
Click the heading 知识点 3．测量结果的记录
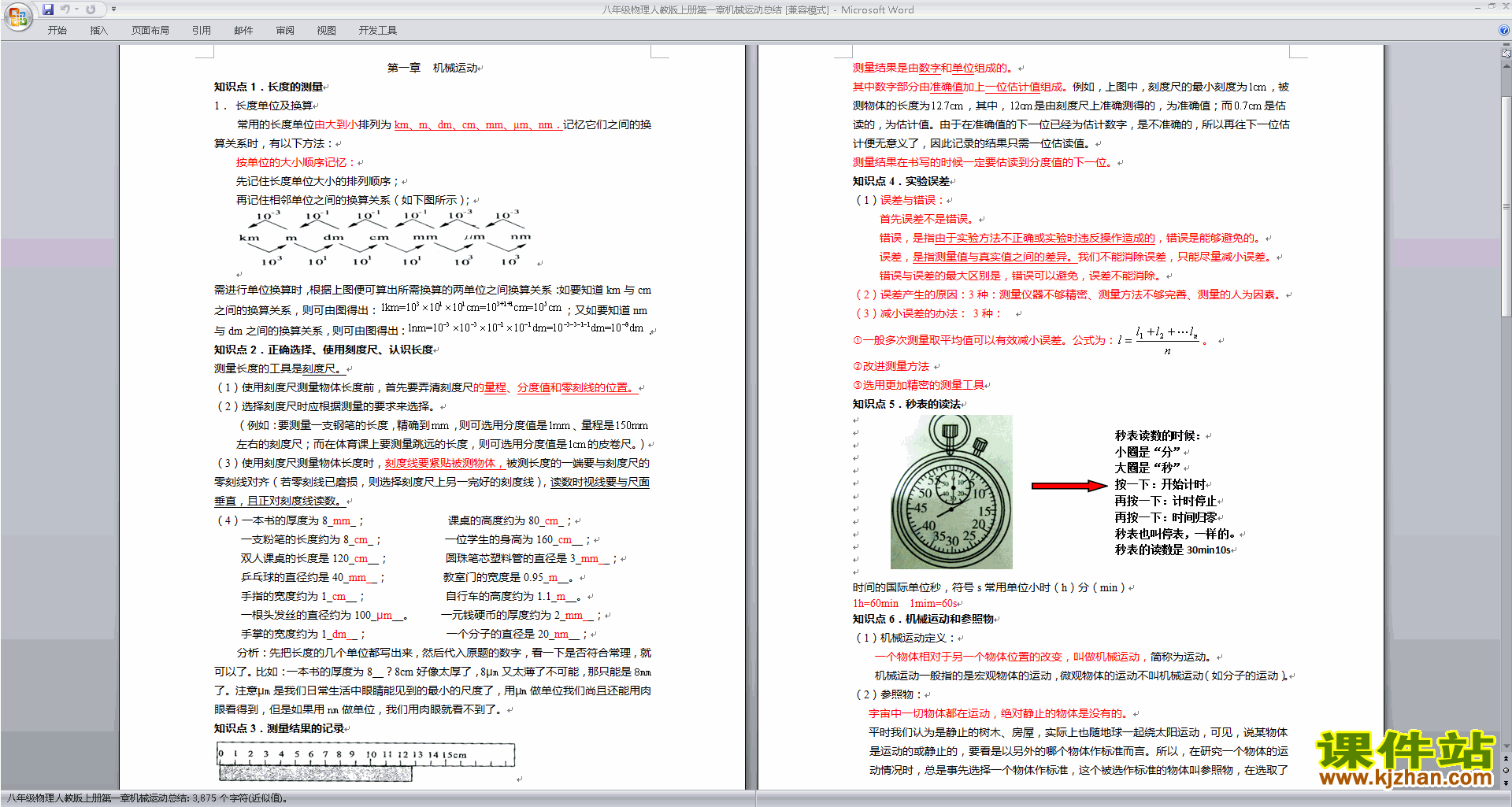pos(279,728)
